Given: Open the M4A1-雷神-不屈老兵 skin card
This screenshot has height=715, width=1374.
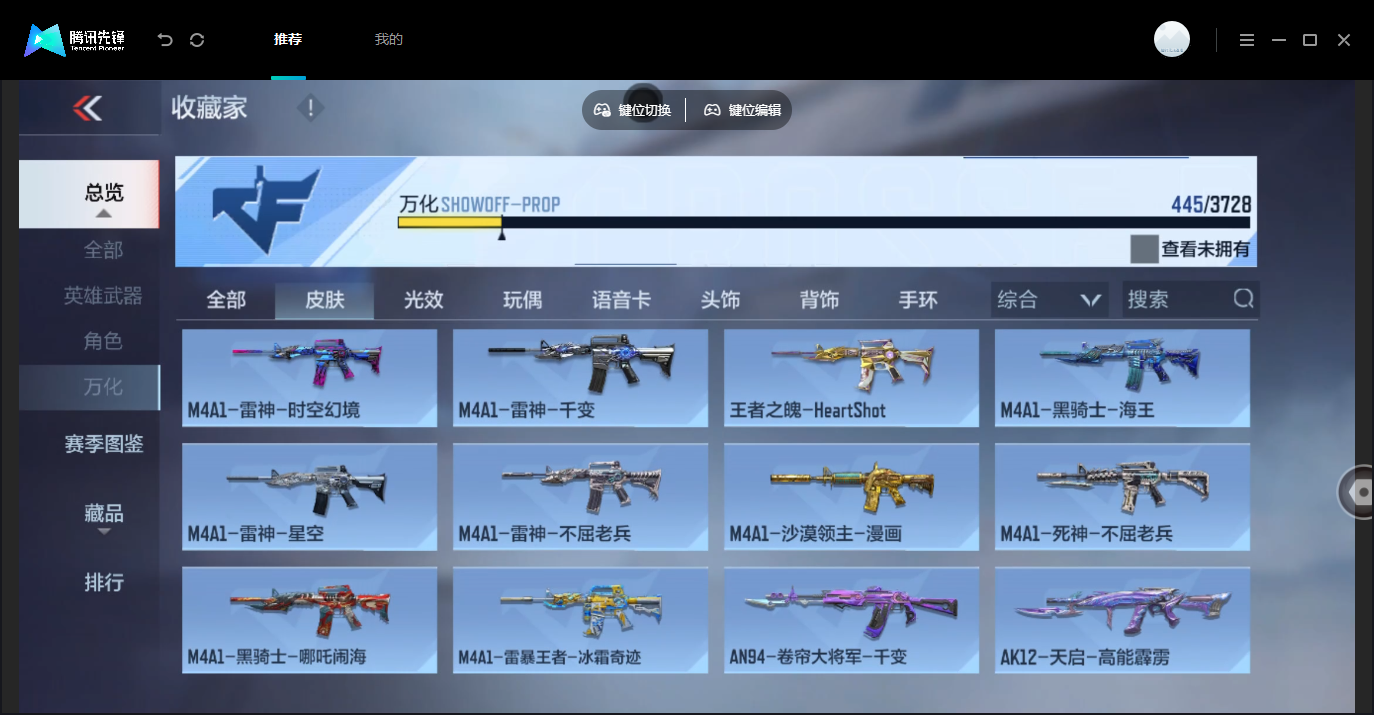Looking at the screenshot, I should click(580, 497).
